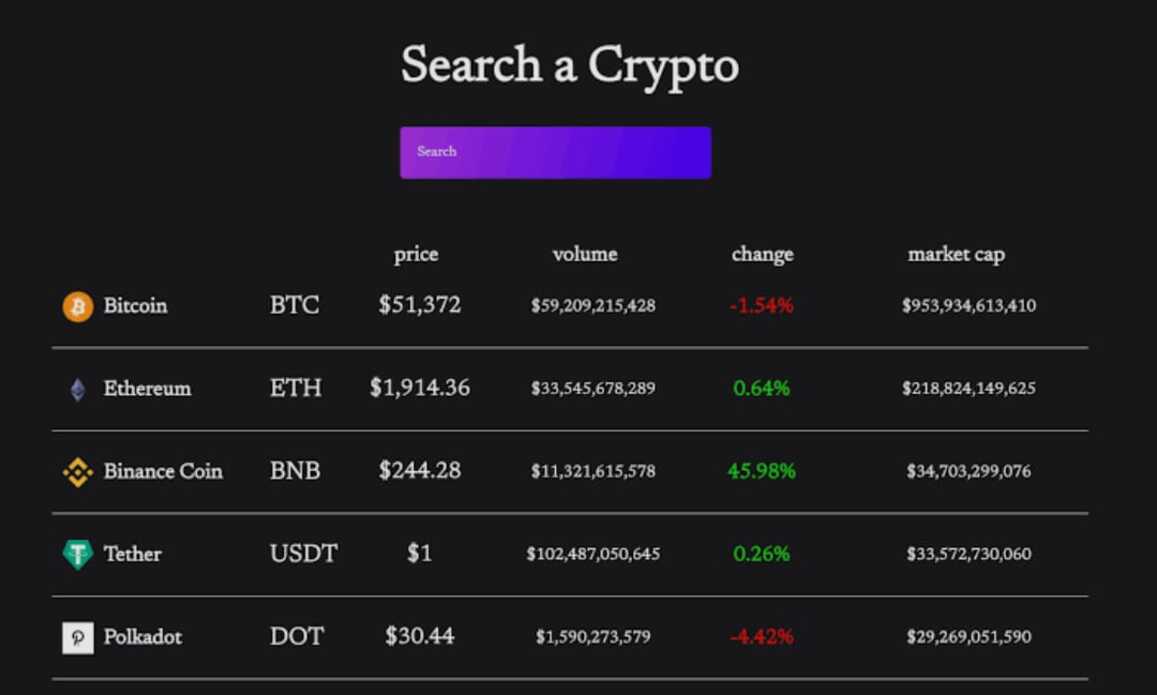Image resolution: width=1157 pixels, height=695 pixels.
Task: Open the Polkadot name entry
Action: click(x=142, y=636)
